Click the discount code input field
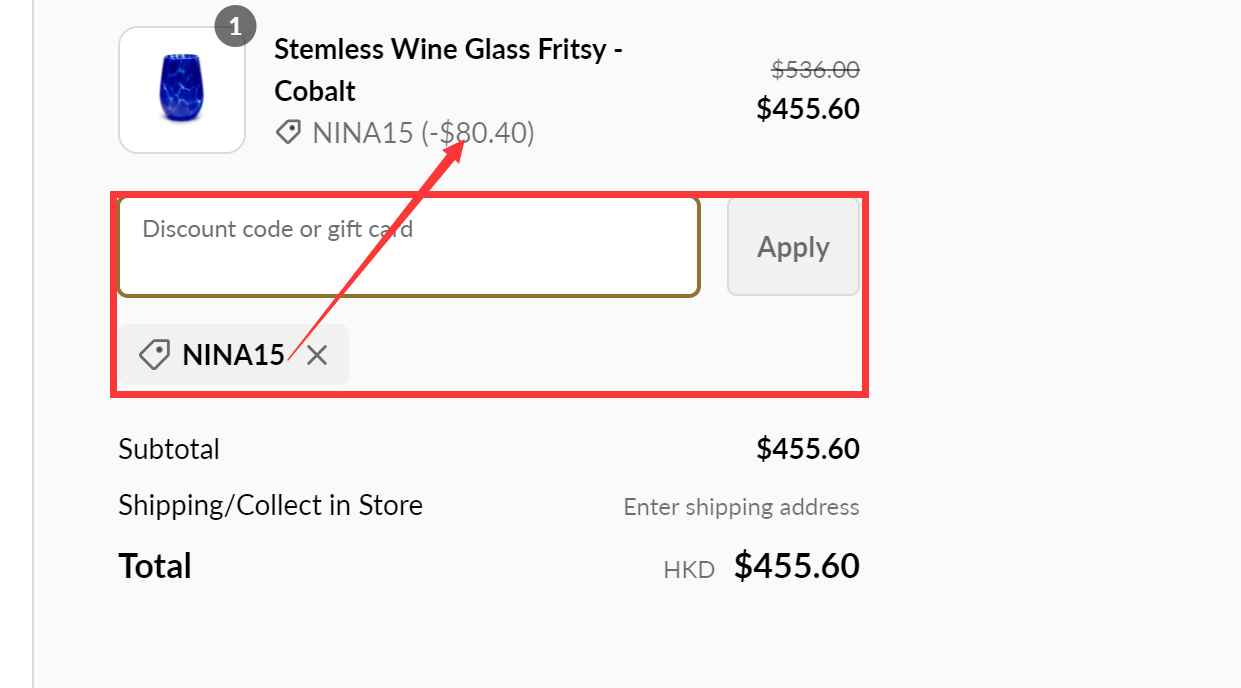This screenshot has width=1241, height=688. (408, 246)
